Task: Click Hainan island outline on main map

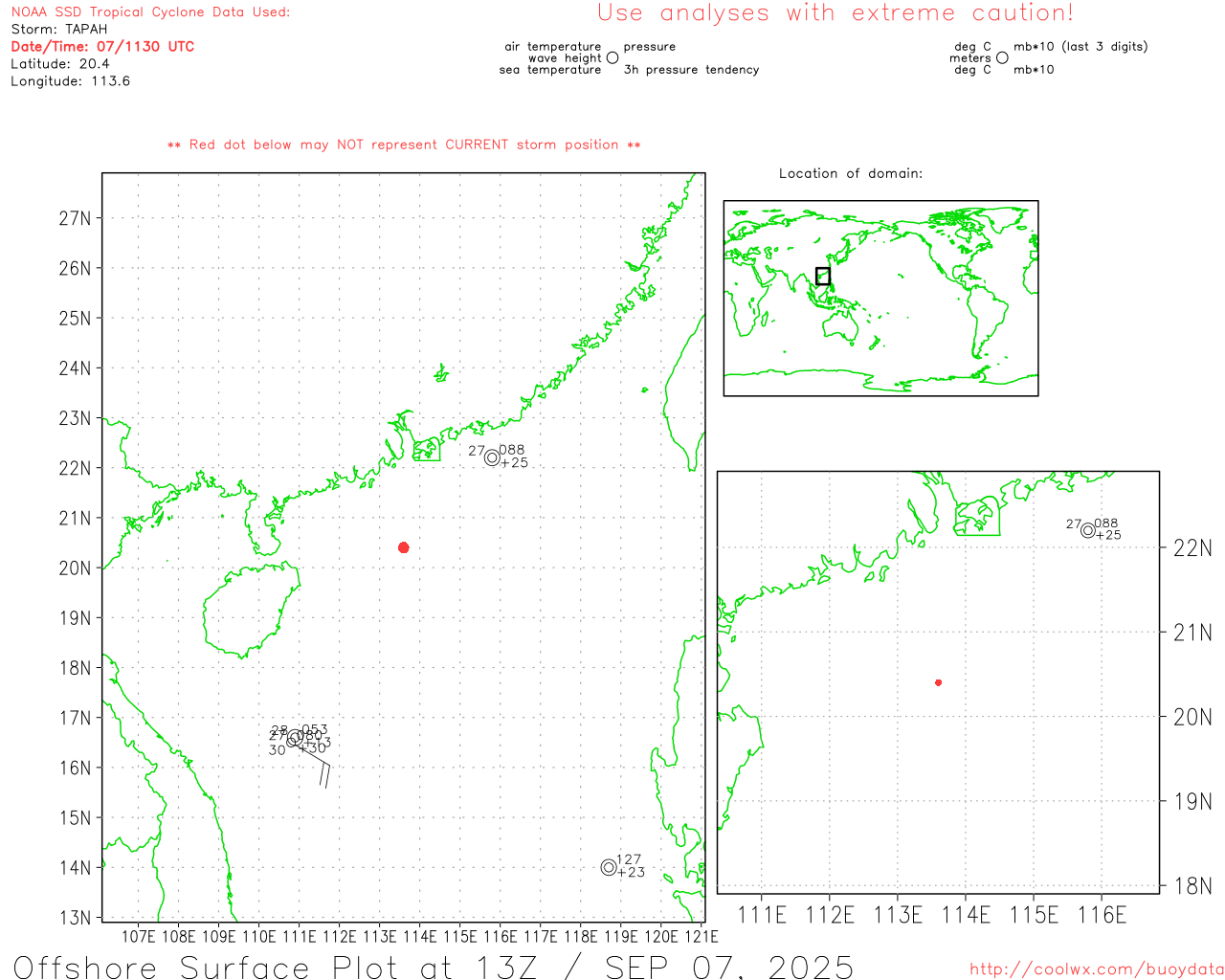Action: (252, 610)
